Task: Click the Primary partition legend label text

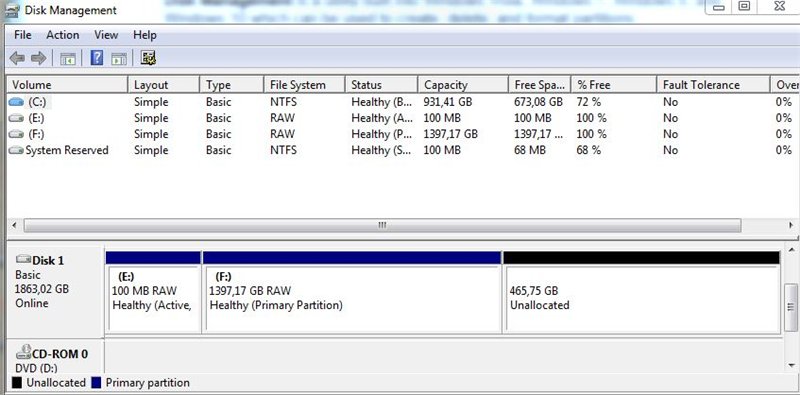Action: (x=147, y=383)
